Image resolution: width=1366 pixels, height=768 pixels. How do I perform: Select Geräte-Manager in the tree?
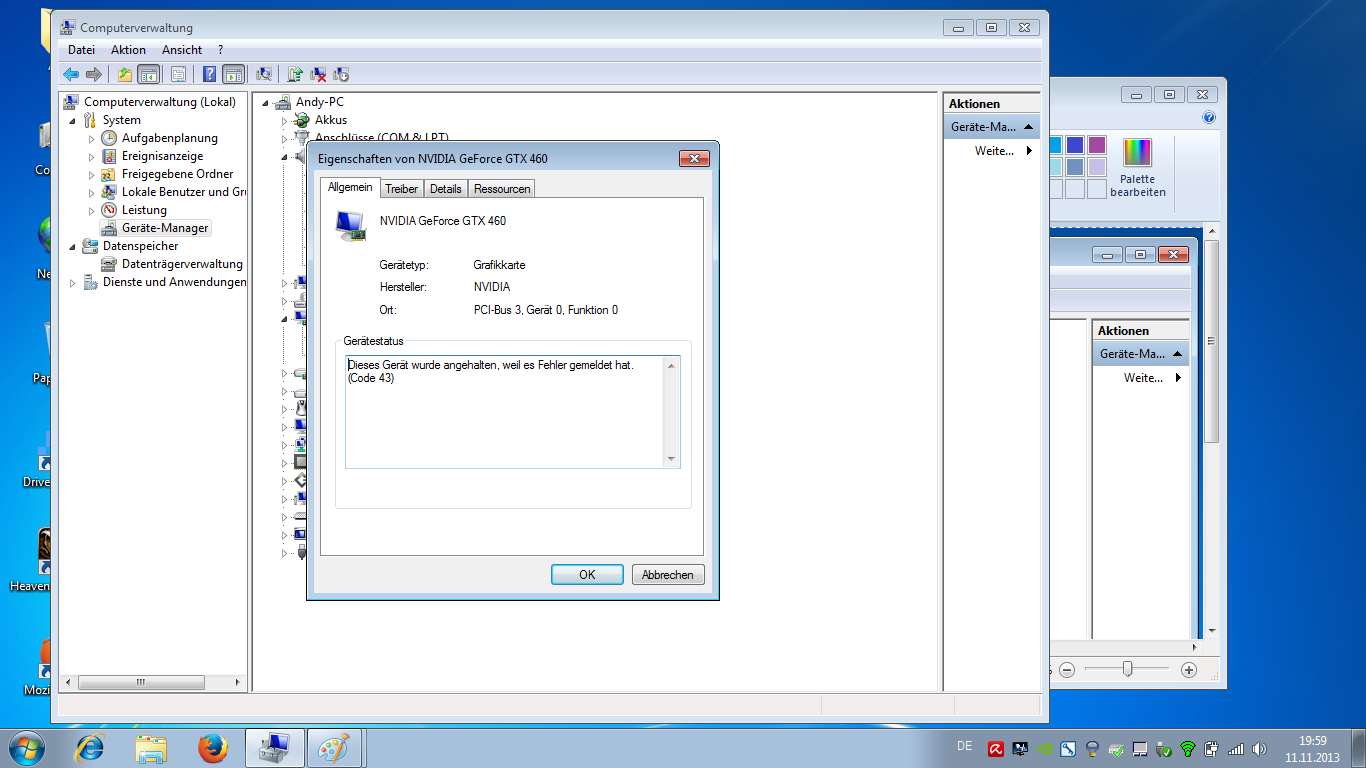(x=165, y=228)
